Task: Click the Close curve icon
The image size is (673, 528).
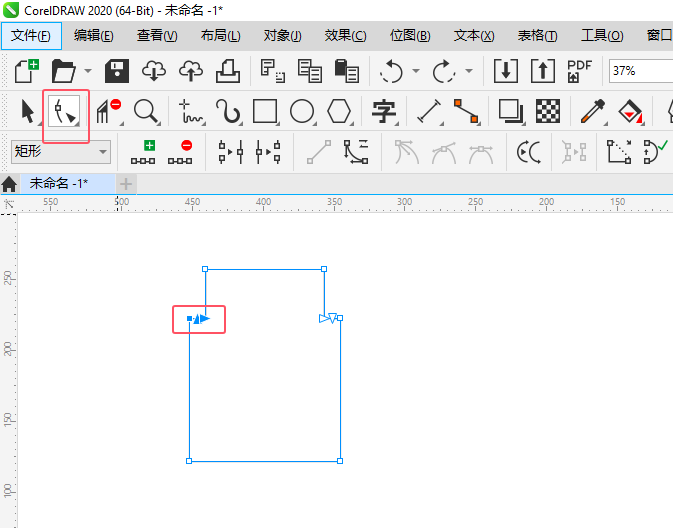Action: pos(655,152)
